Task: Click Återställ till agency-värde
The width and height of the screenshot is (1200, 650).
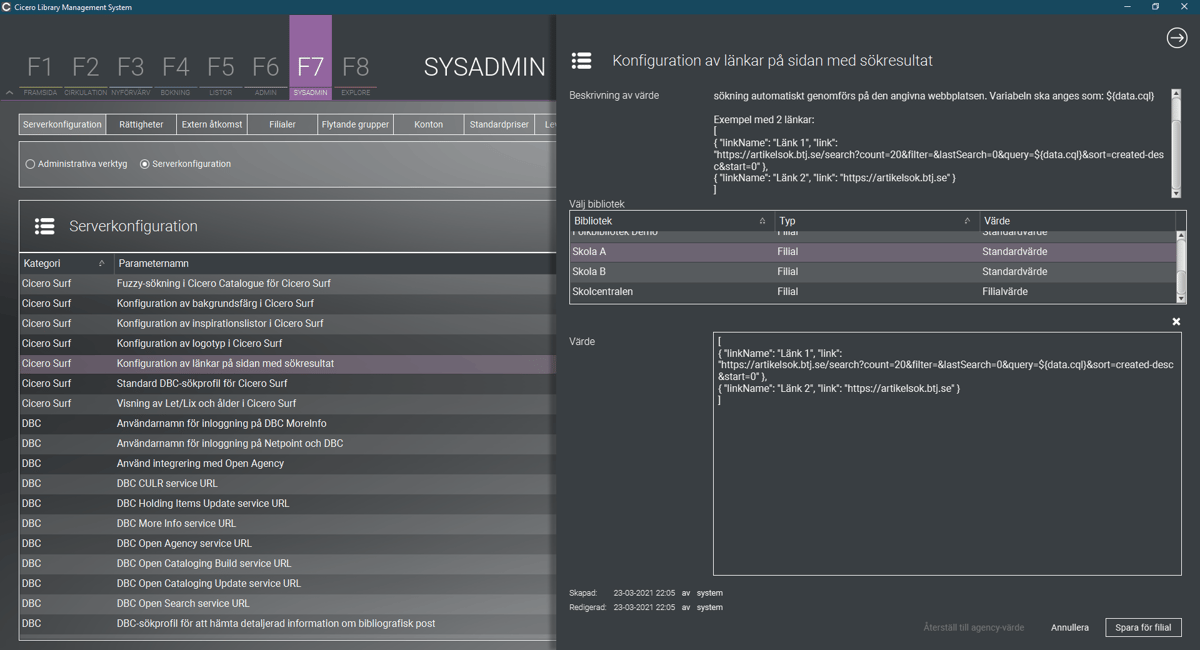Action: click(x=973, y=628)
